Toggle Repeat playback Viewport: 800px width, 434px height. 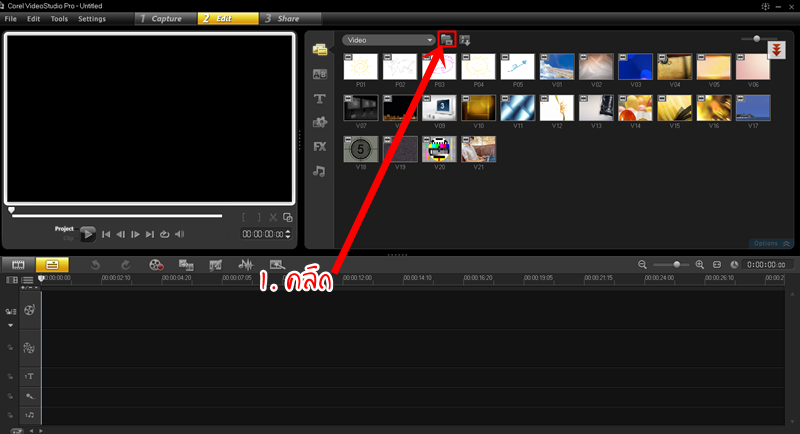pos(164,234)
